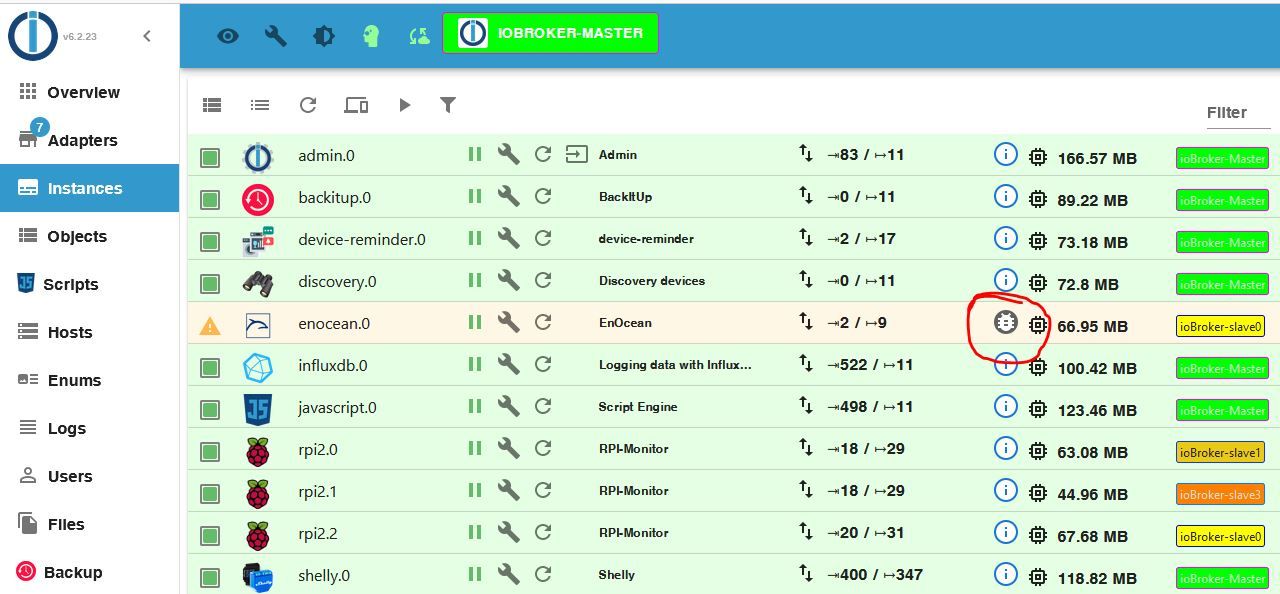The height and width of the screenshot is (594, 1280).
Task: Click the ioBroker-slave3 host tag
Action: point(1220,494)
